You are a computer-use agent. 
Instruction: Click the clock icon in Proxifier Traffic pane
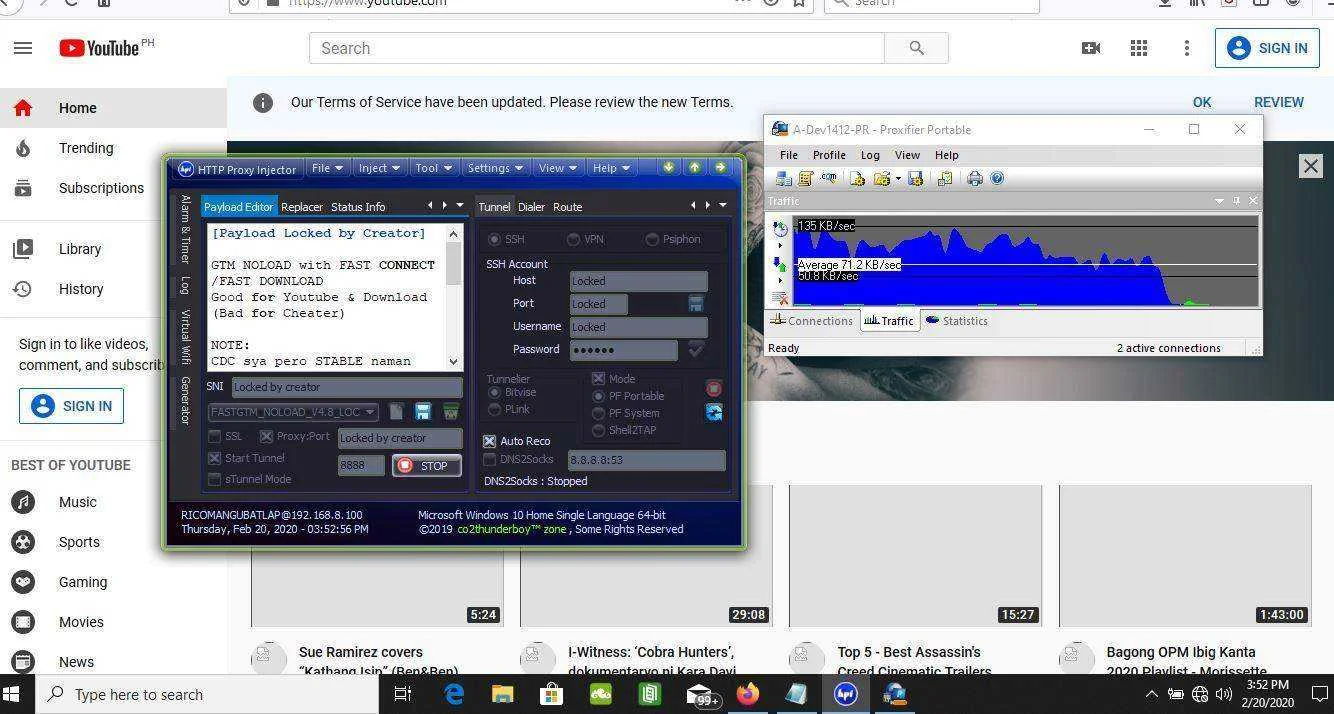point(780,229)
